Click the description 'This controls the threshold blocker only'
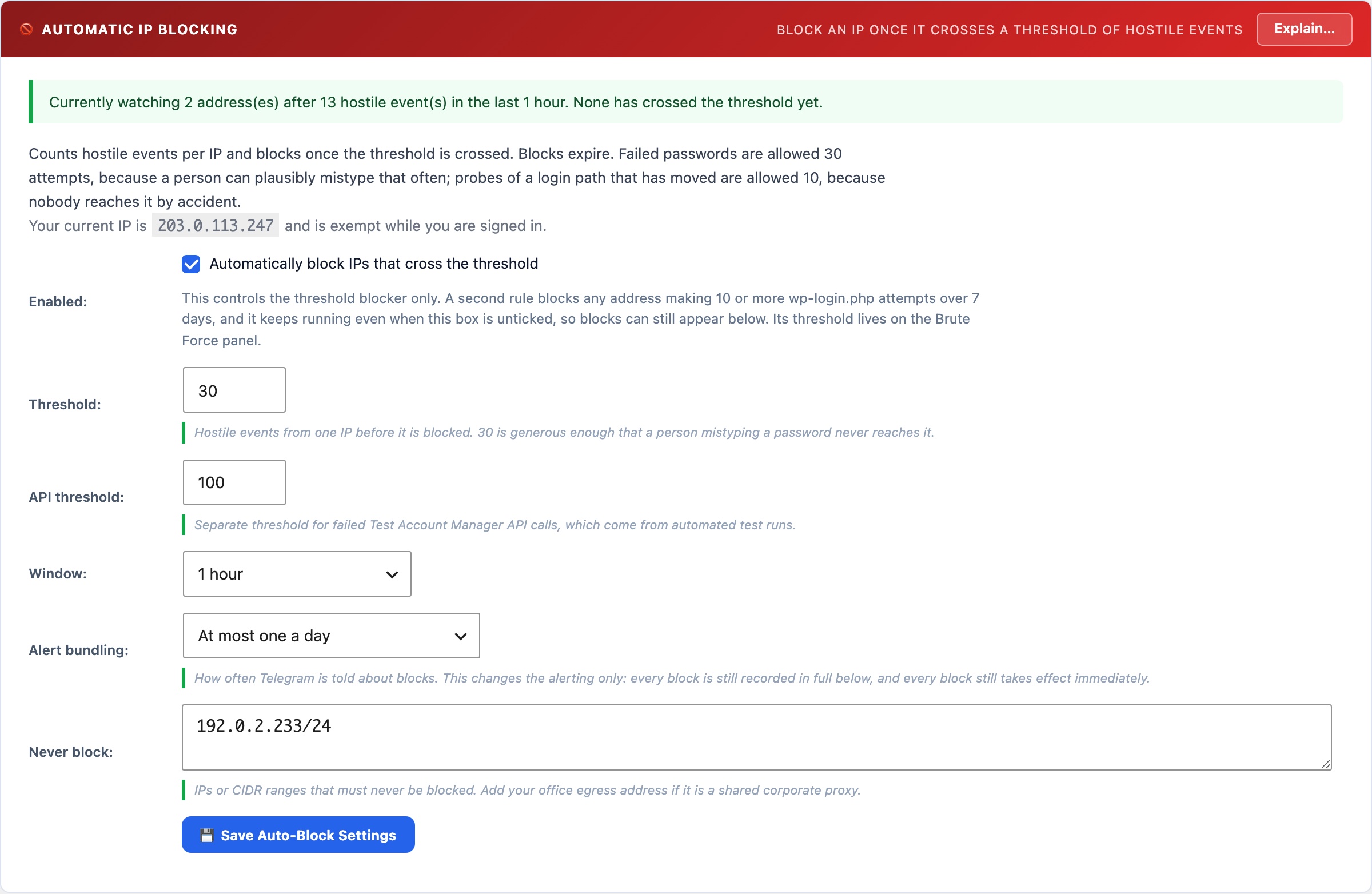The width and height of the screenshot is (1372, 894). pyautogui.click(x=580, y=320)
